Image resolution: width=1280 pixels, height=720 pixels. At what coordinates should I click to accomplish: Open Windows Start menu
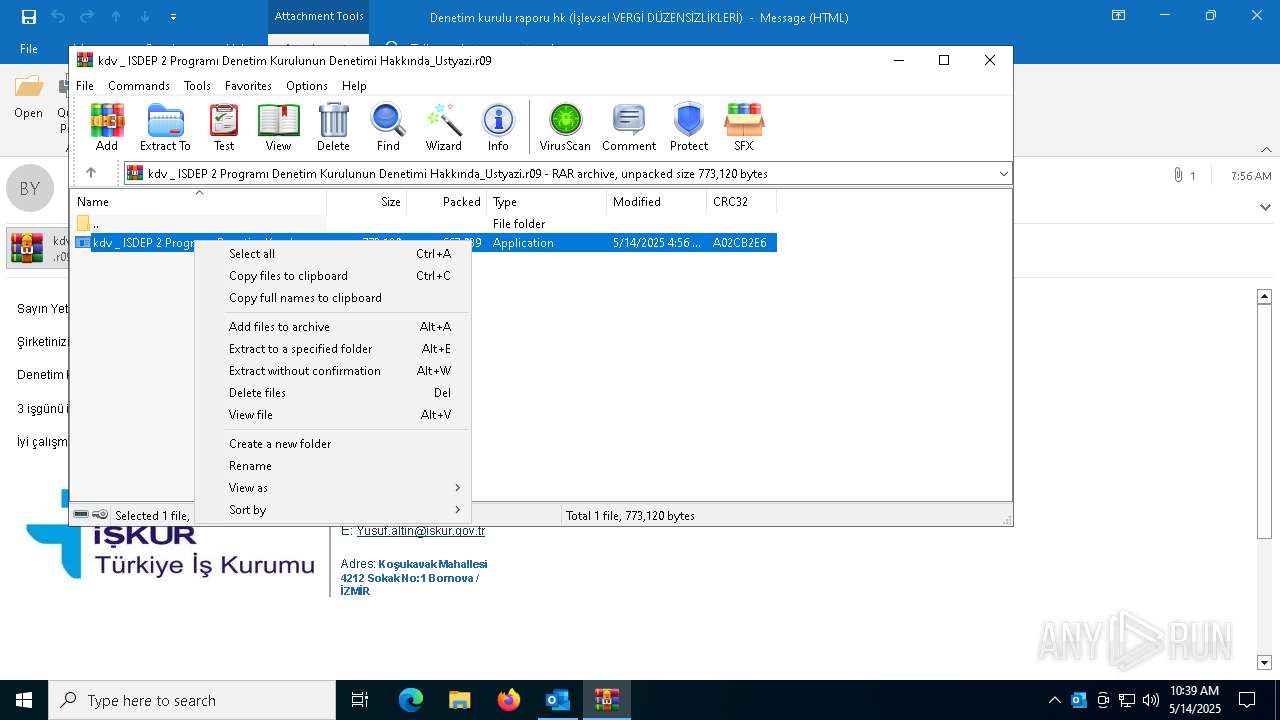(24, 700)
